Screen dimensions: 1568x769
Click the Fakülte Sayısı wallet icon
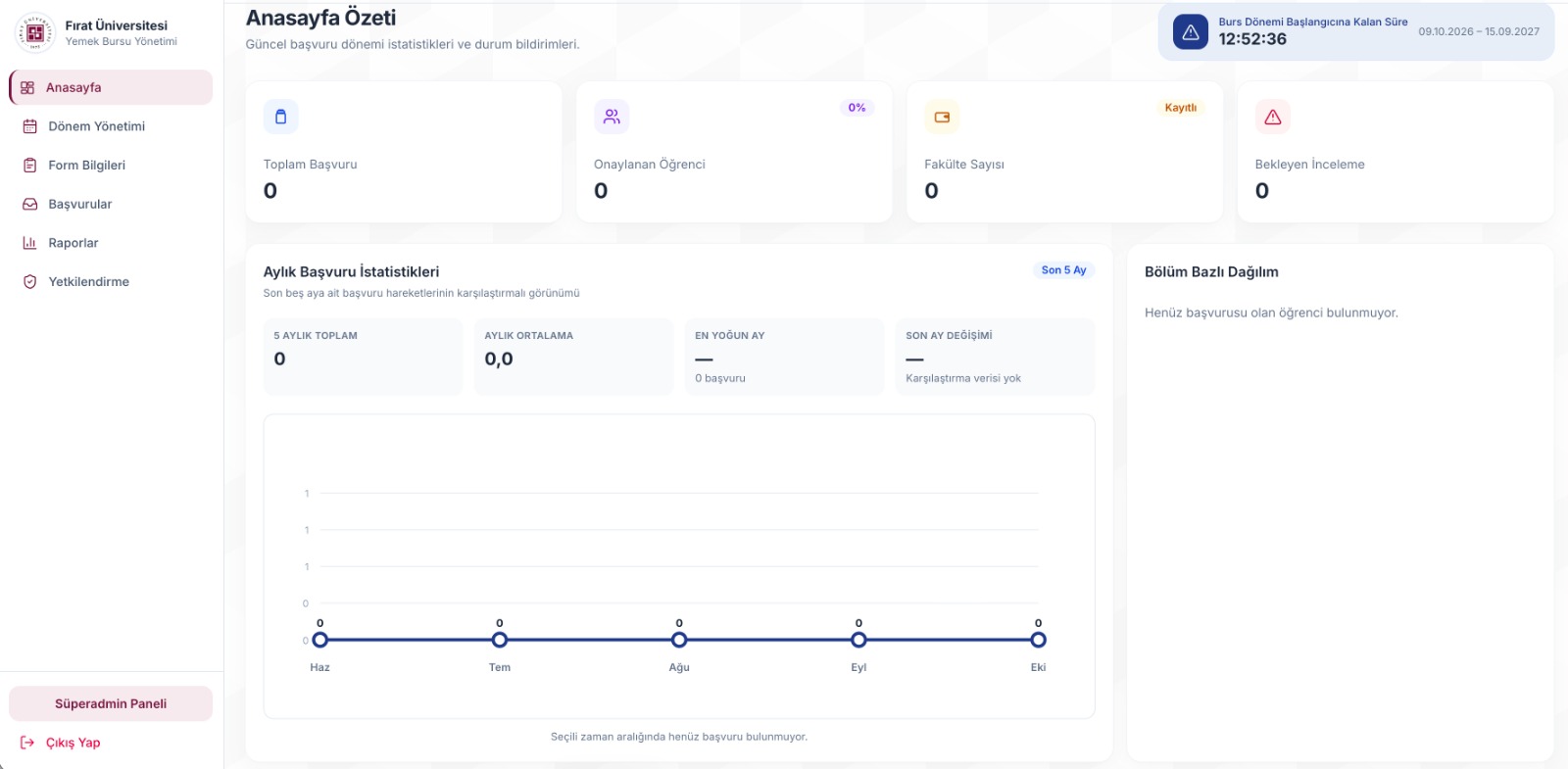(942, 117)
